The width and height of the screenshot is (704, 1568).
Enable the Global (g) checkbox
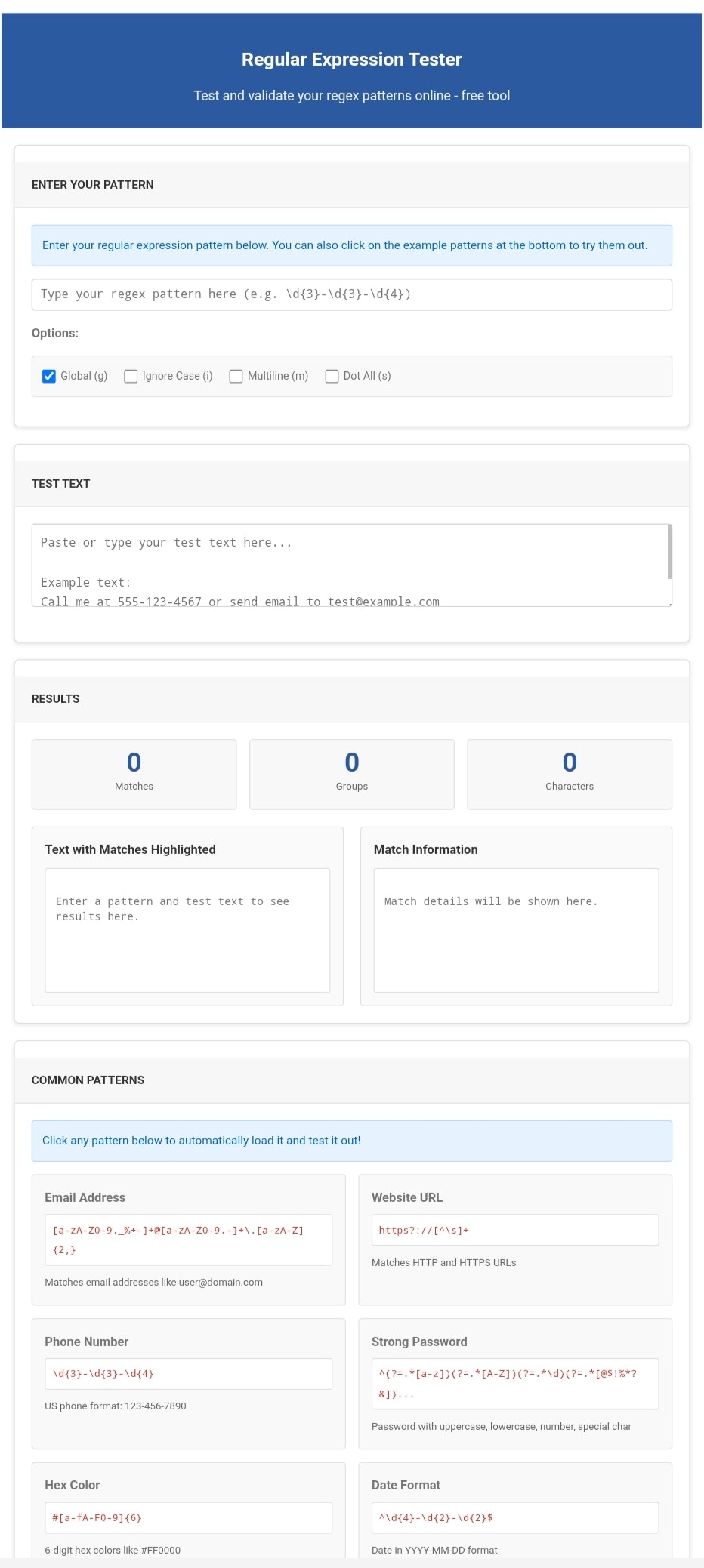pyautogui.click(x=49, y=376)
